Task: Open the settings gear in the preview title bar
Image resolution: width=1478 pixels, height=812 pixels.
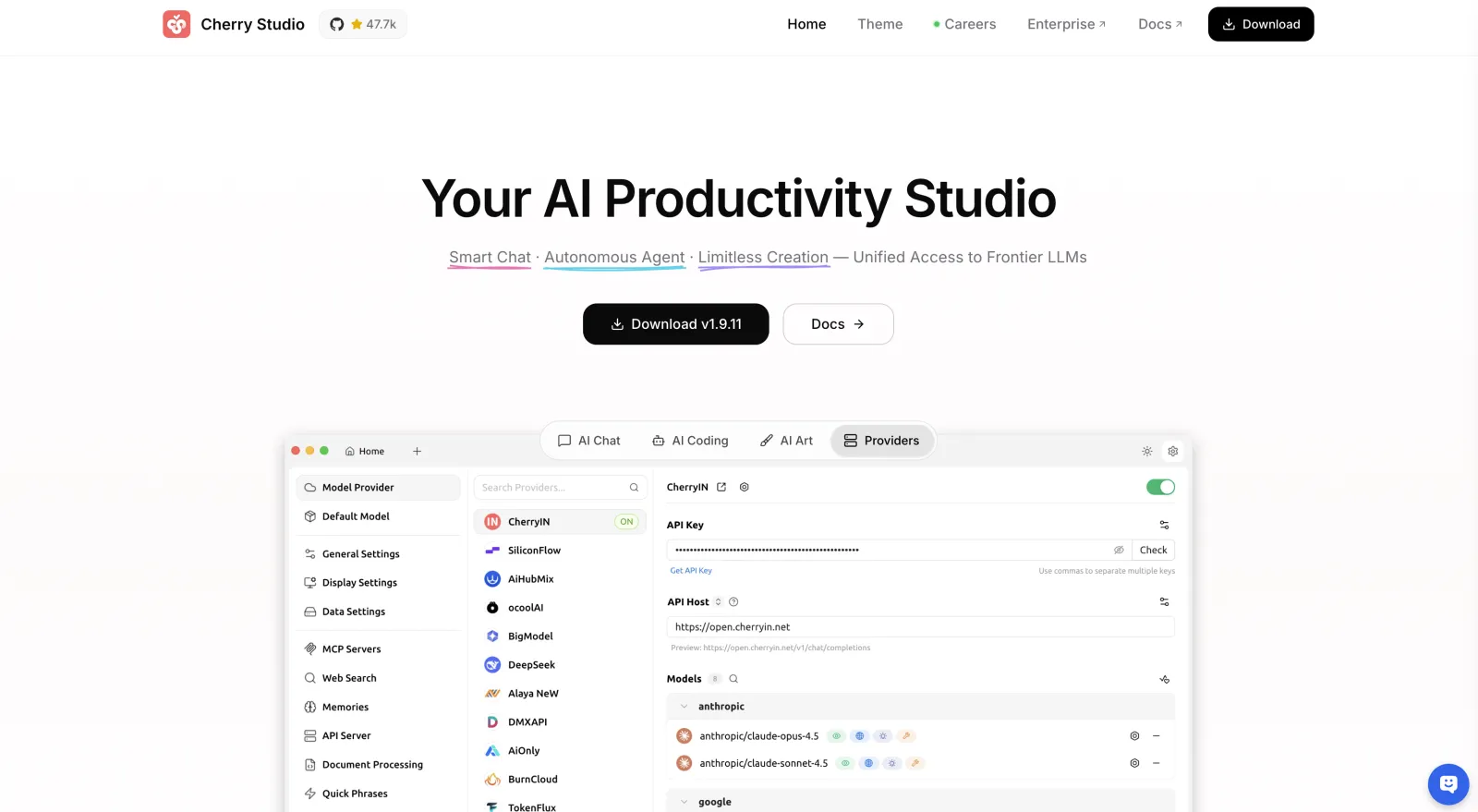Action: (x=1173, y=452)
